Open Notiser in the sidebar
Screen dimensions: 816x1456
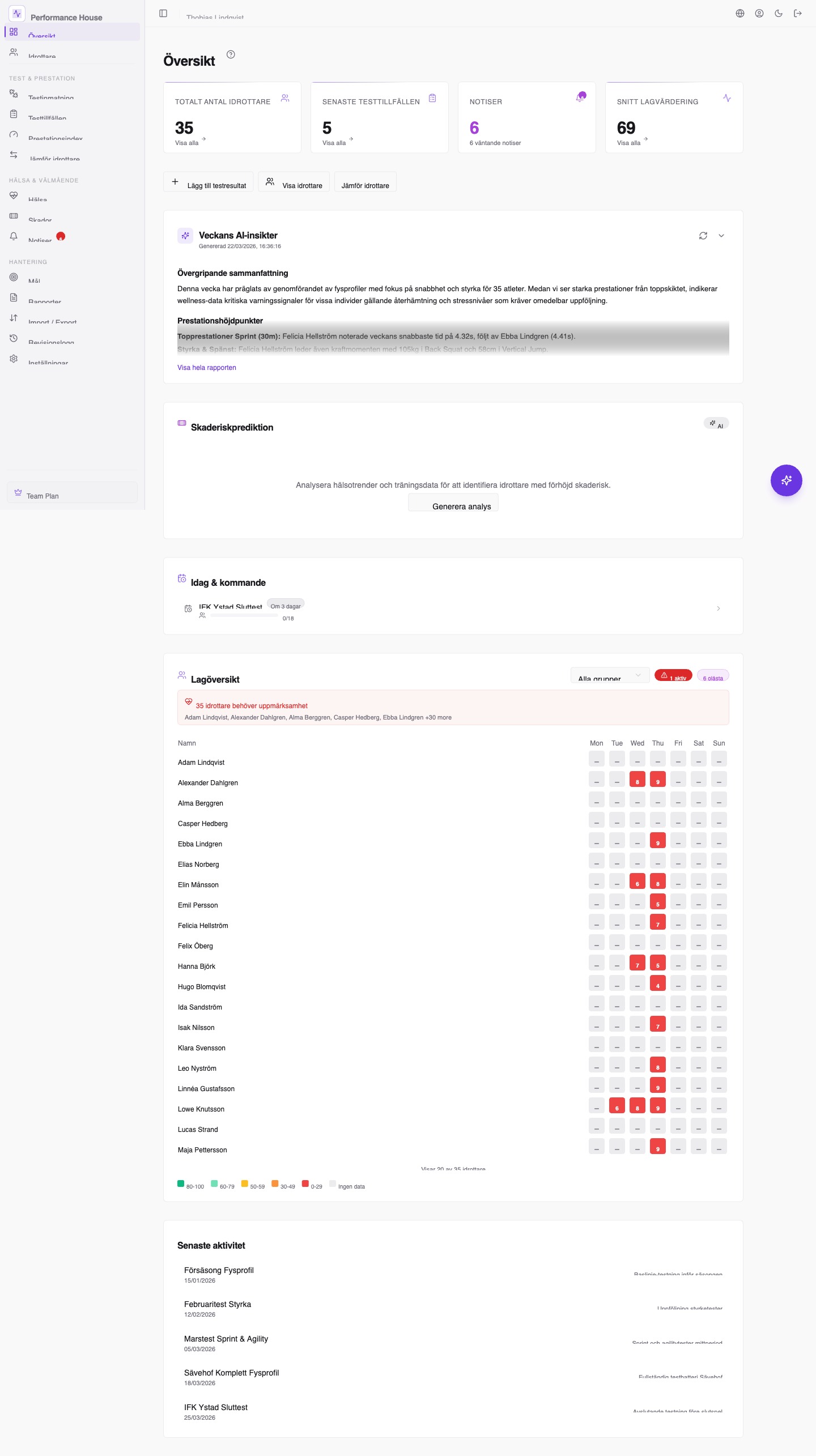[x=40, y=238]
